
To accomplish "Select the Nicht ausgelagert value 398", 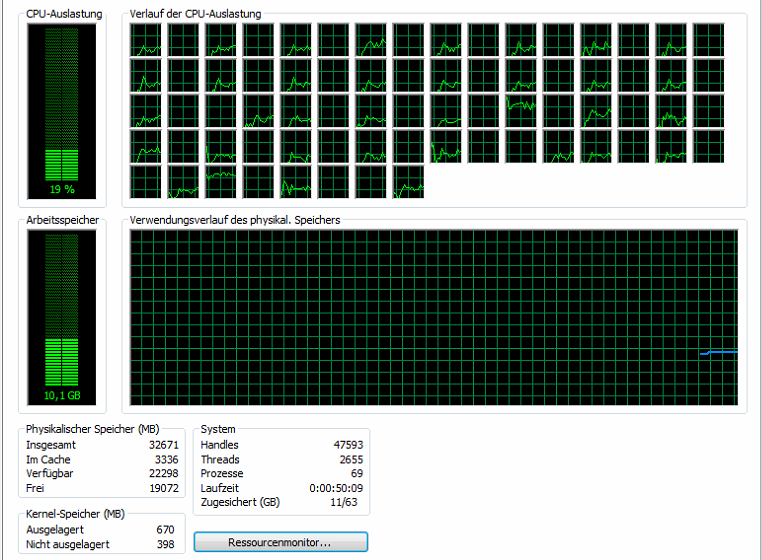I will click(165, 544).
